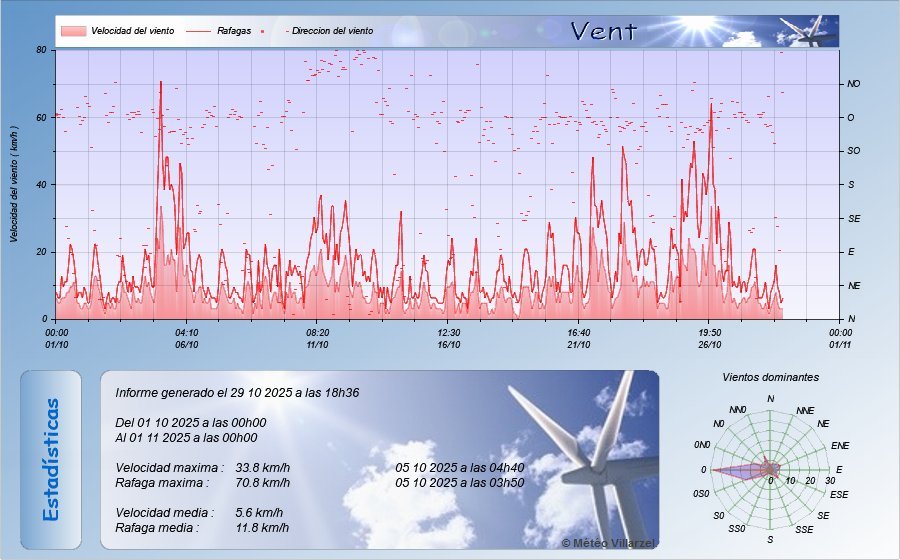Click the 12:30 16/10 time axis marker
Screen dimensions: 900x560
(449, 338)
